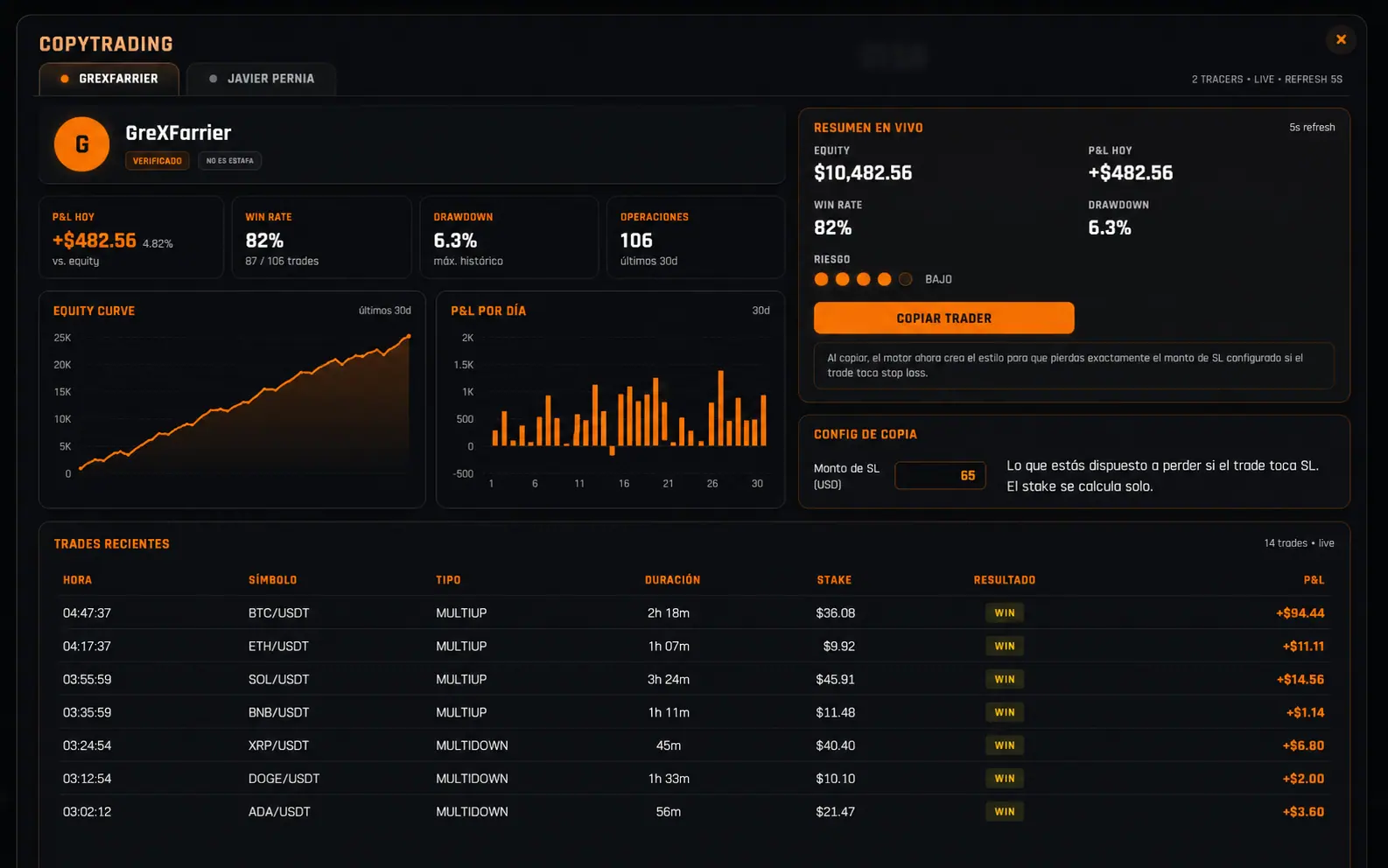The width and height of the screenshot is (1388, 868).
Task: Open the Win Rate 82% stat card
Action: (x=321, y=237)
